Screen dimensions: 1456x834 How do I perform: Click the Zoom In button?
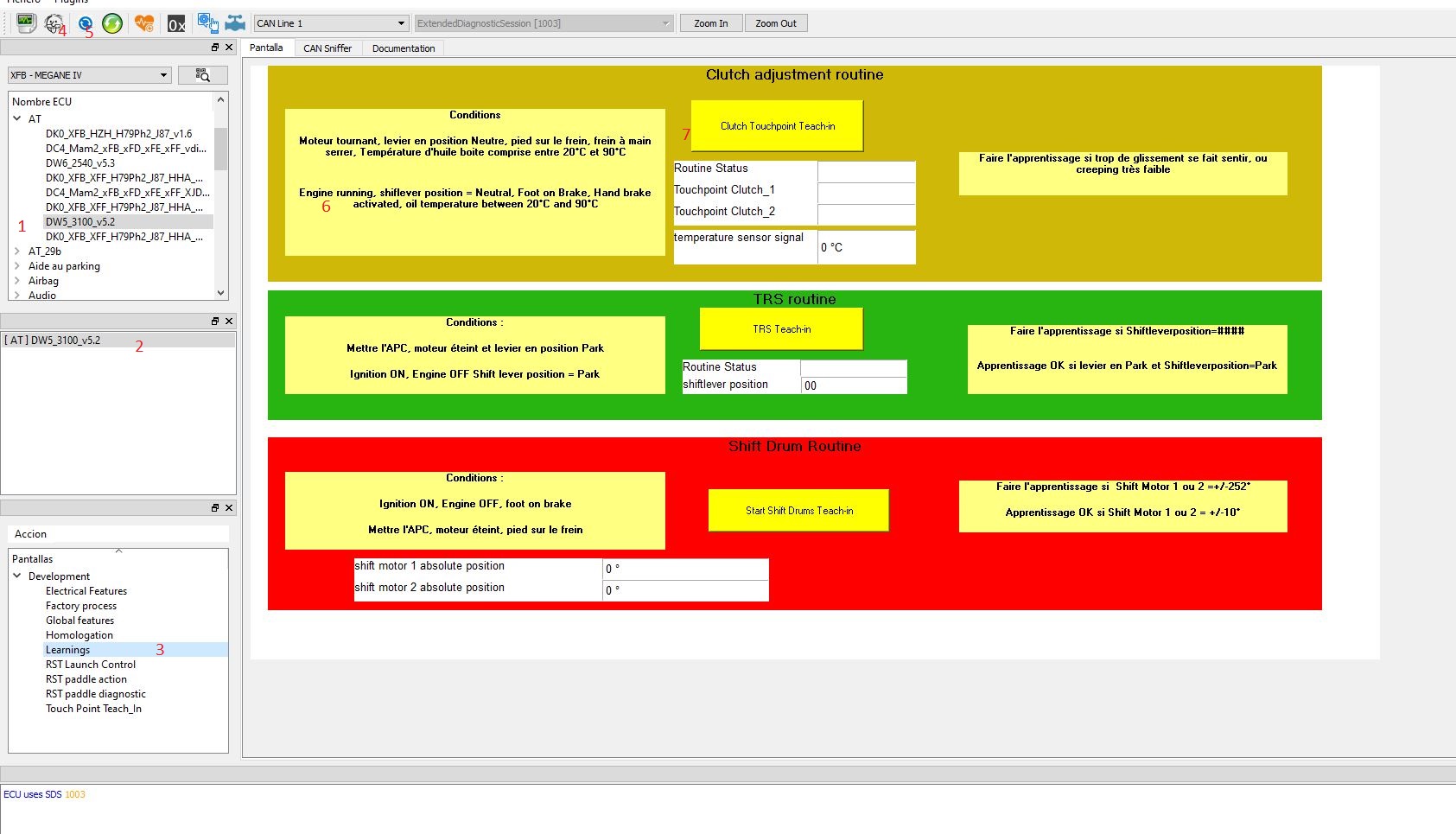click(x=711, y=23)
